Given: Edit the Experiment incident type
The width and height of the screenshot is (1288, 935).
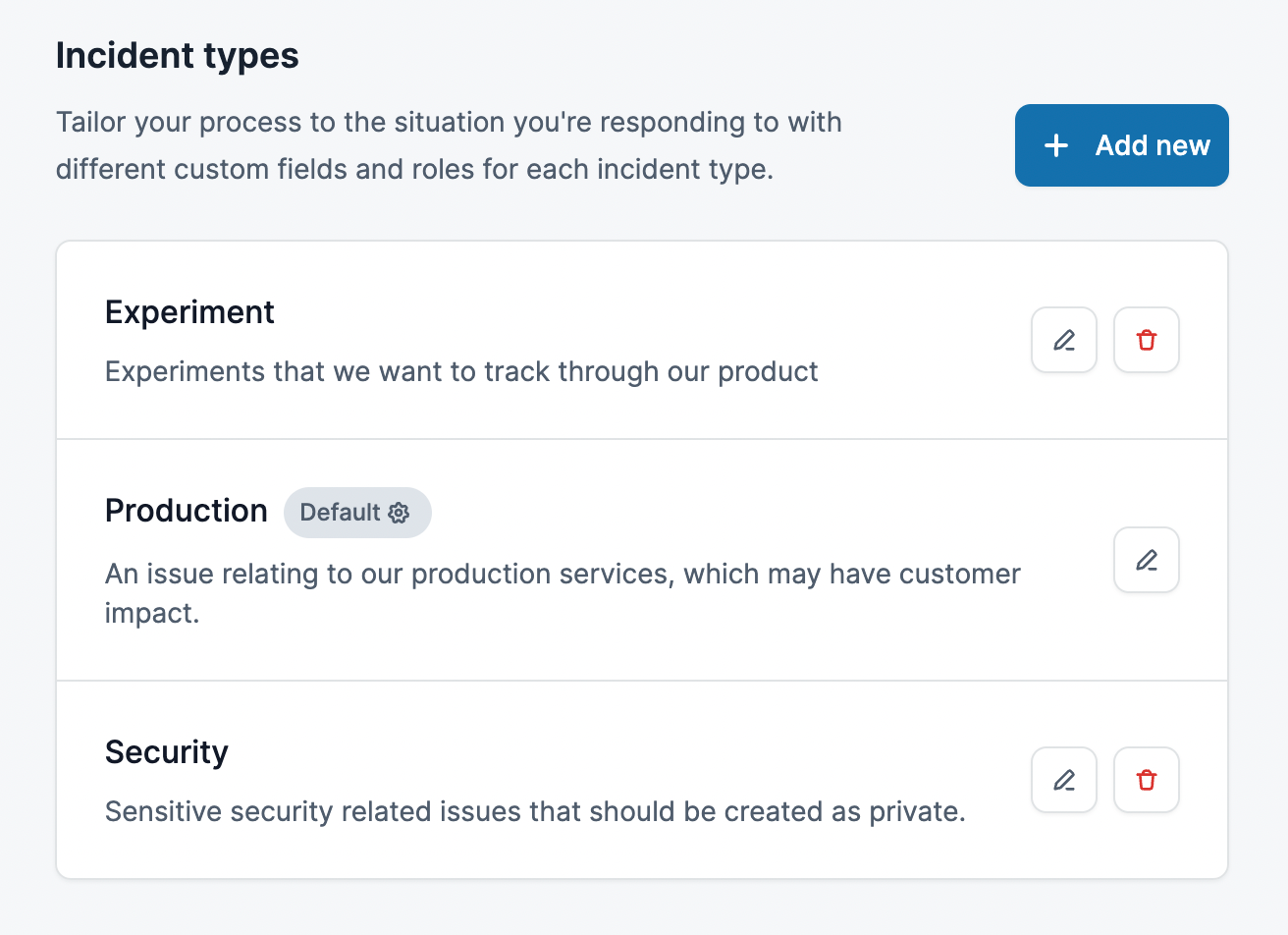Looking at the screenshot, I should (1064, 340).
